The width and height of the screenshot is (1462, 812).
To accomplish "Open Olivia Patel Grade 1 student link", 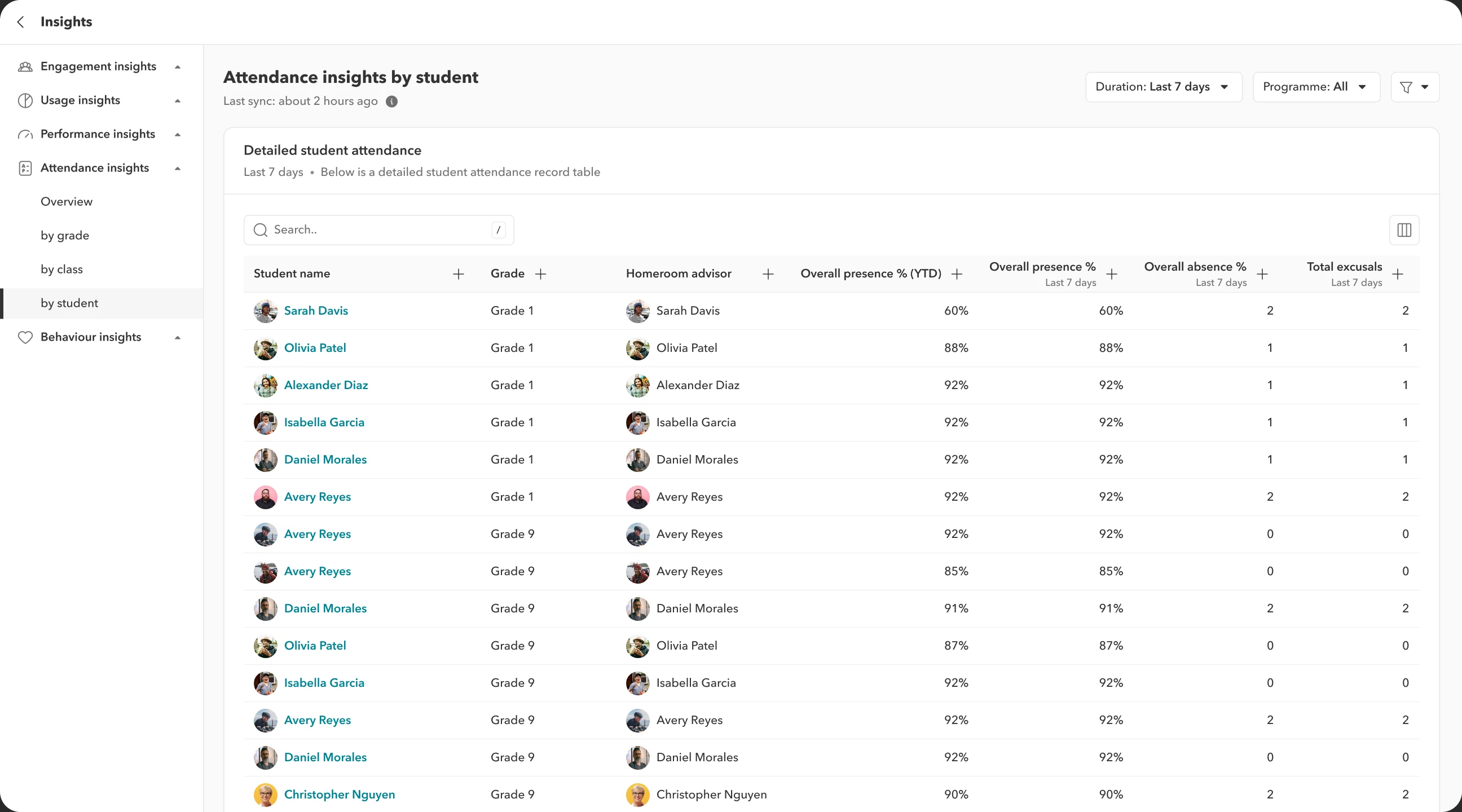I will coord(315,348).
